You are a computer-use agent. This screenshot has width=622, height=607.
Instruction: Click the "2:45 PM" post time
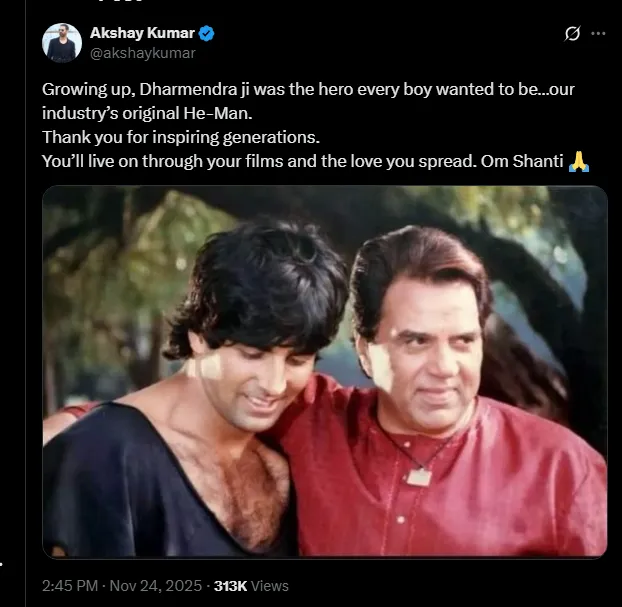pyautogui.click(x=70, y=585)
